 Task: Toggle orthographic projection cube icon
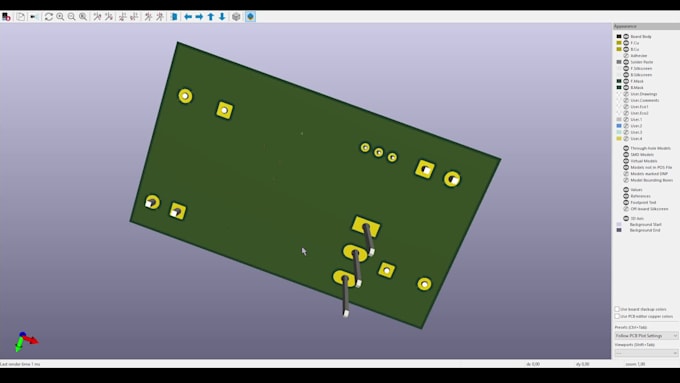point(236,16)
